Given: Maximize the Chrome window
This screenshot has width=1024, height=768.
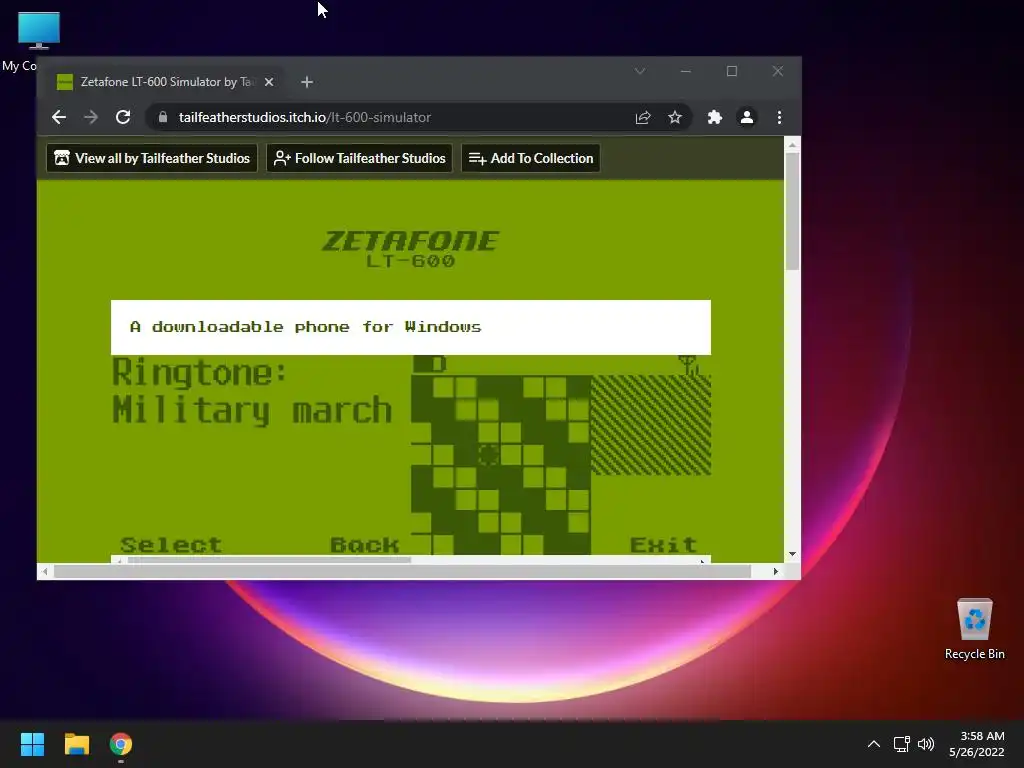Looking at the screenshot, I should point(732,71).
